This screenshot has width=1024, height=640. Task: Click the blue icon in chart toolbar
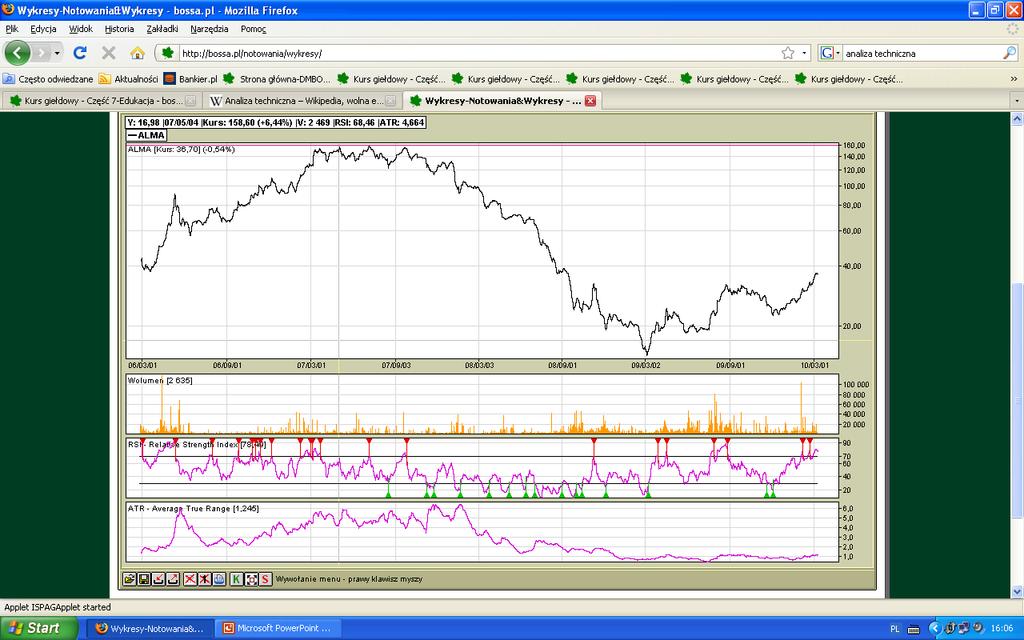[219, 579]
